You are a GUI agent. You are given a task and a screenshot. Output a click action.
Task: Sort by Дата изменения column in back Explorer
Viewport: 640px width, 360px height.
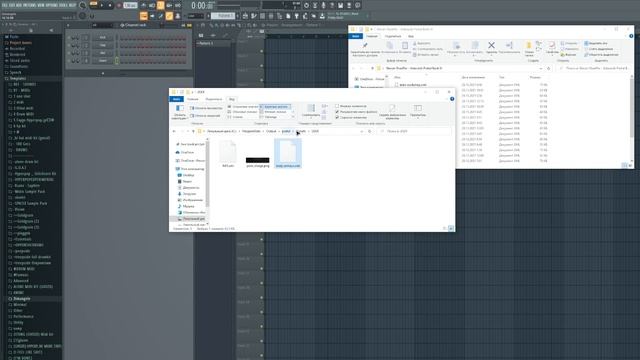pyautogui.click(x=473, y=77)
